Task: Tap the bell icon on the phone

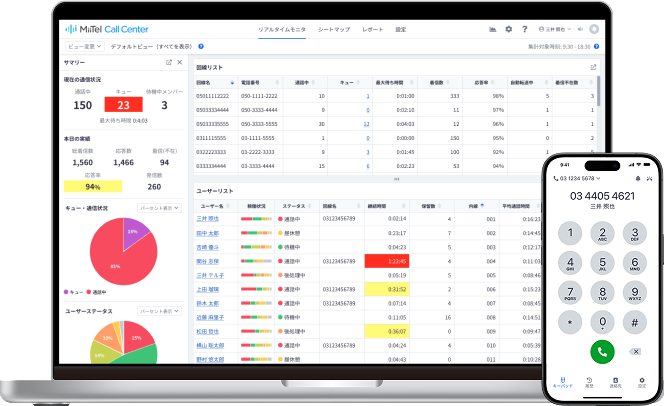Action: tap(639, 178)
